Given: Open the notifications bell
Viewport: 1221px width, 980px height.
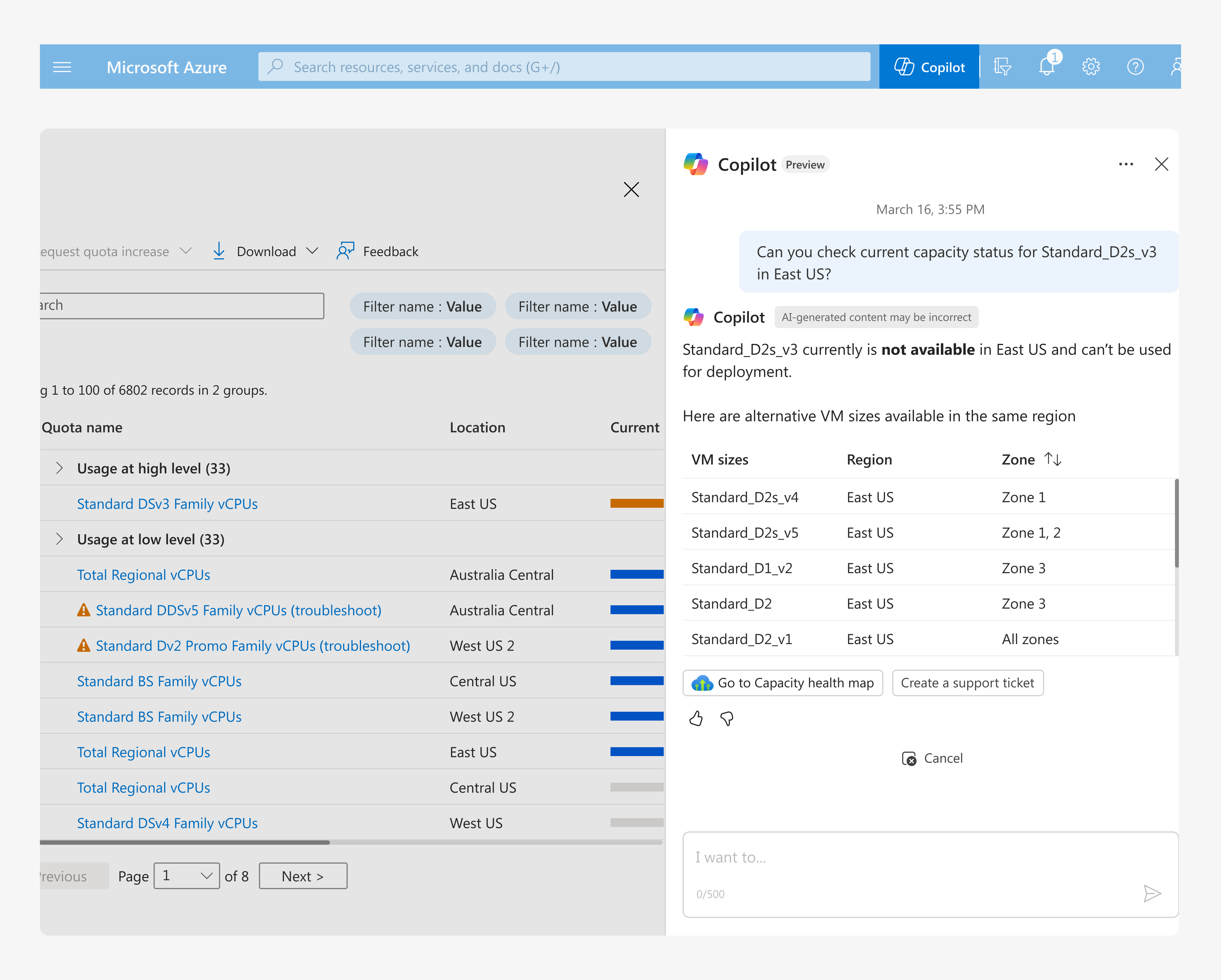Looking at the screenshot, I should tap(1047, 67).
